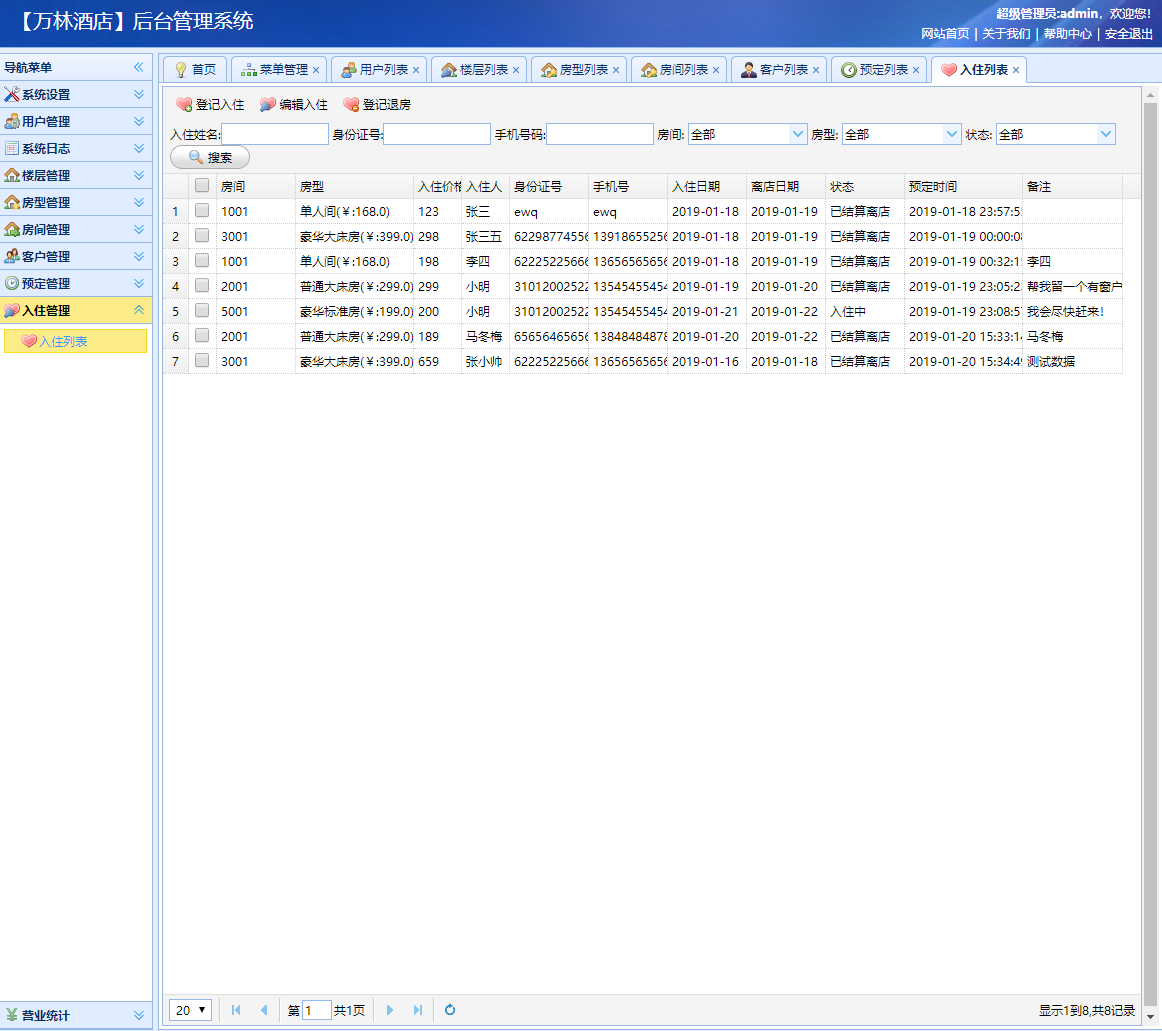Open the 状态 filter dropdown
The width and height of the screenshot is (1162, 1031).
[x=1106, y=134]
